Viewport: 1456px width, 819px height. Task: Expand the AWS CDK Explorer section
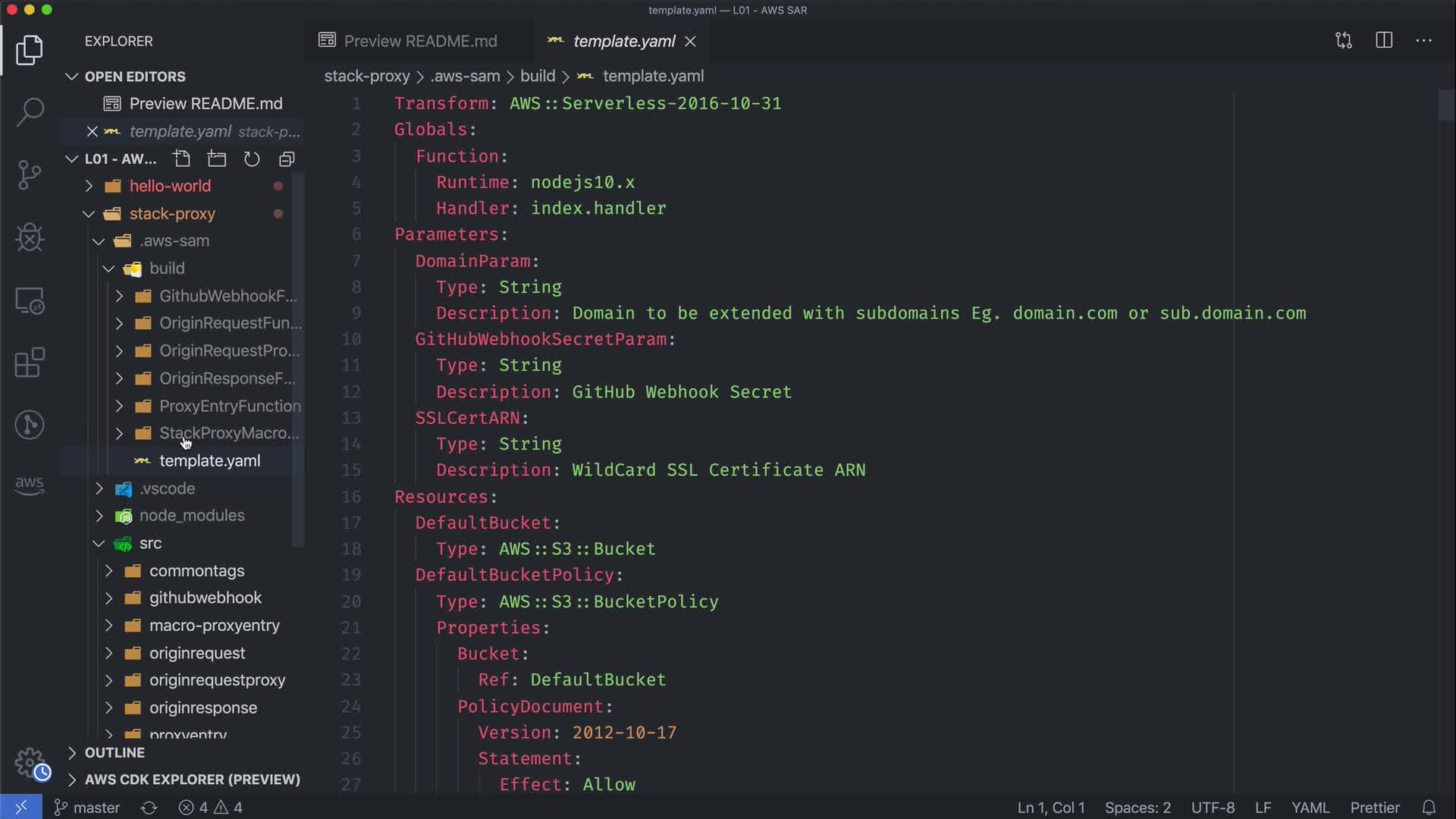coord(192,780)
